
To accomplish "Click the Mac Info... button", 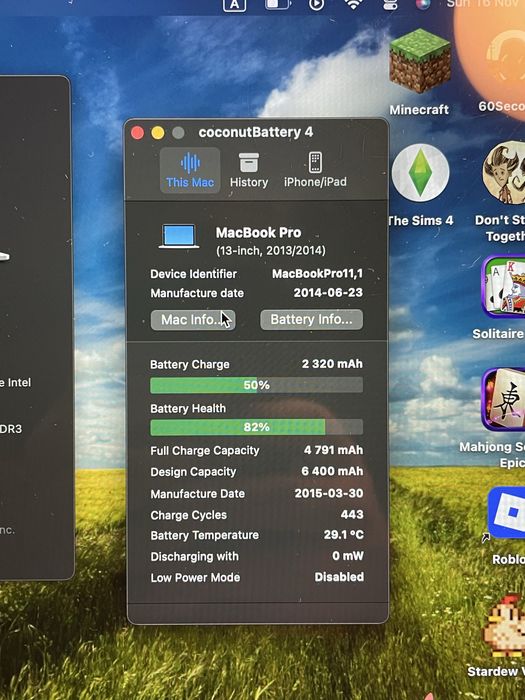I will click(x=193, y=320).
